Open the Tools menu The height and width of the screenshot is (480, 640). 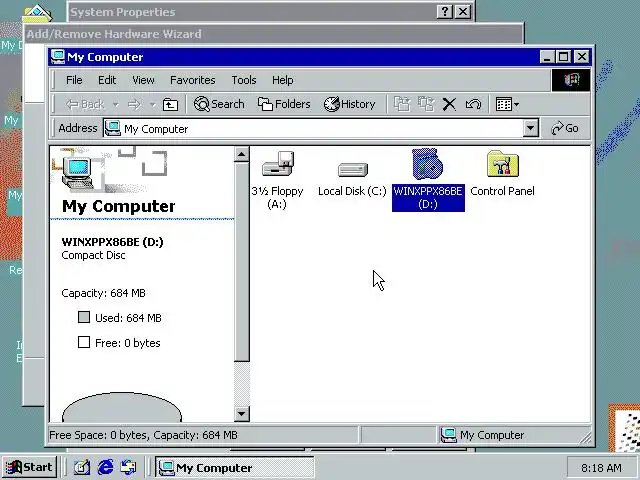(x=244, y=80)
